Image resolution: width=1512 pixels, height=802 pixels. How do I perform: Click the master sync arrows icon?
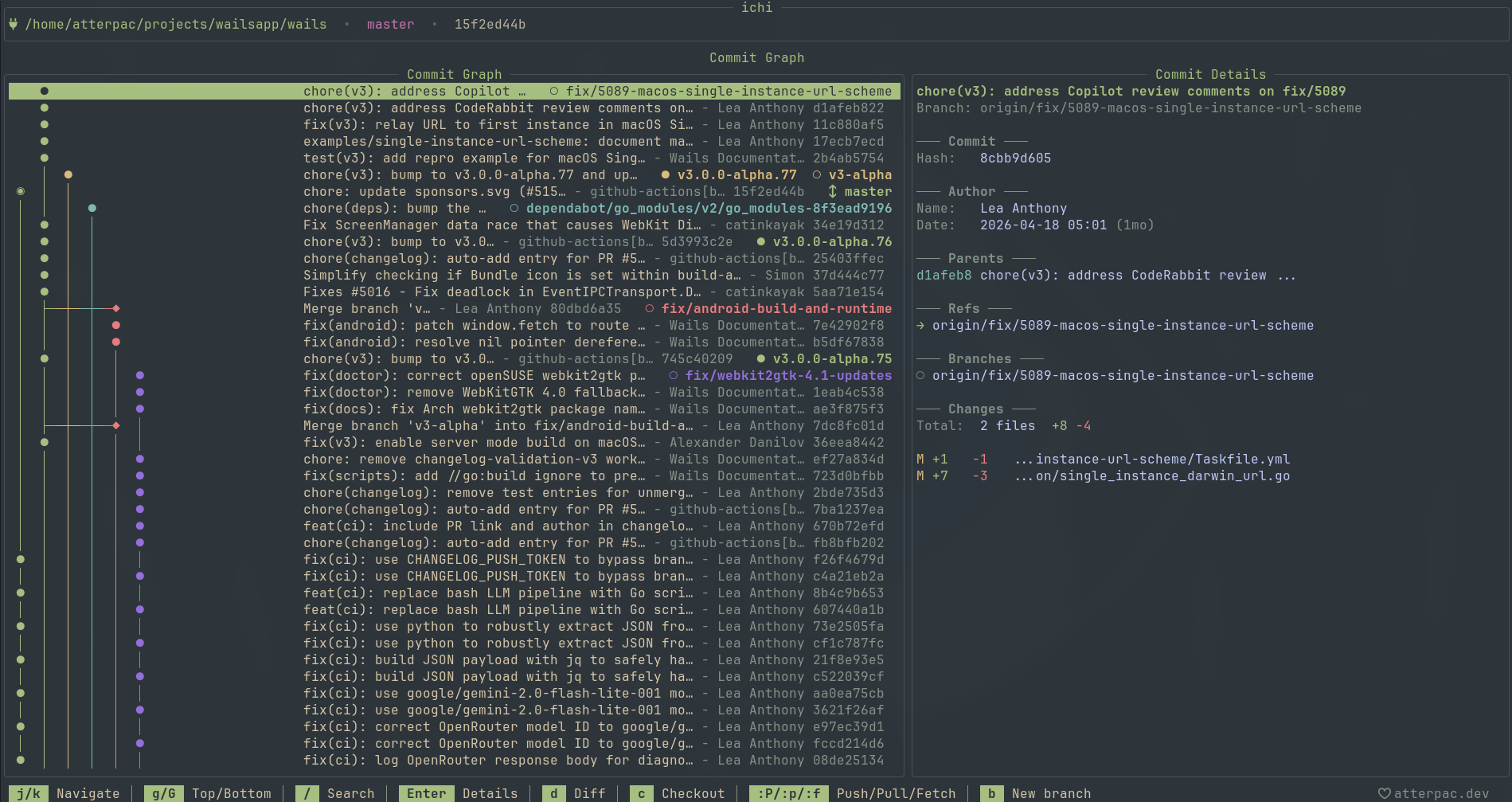833,191
